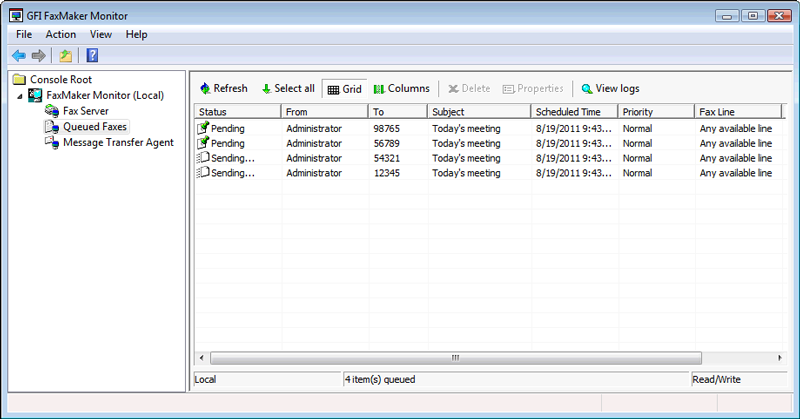Open the View menu
The image size is (800, 419).
point(101,34)
